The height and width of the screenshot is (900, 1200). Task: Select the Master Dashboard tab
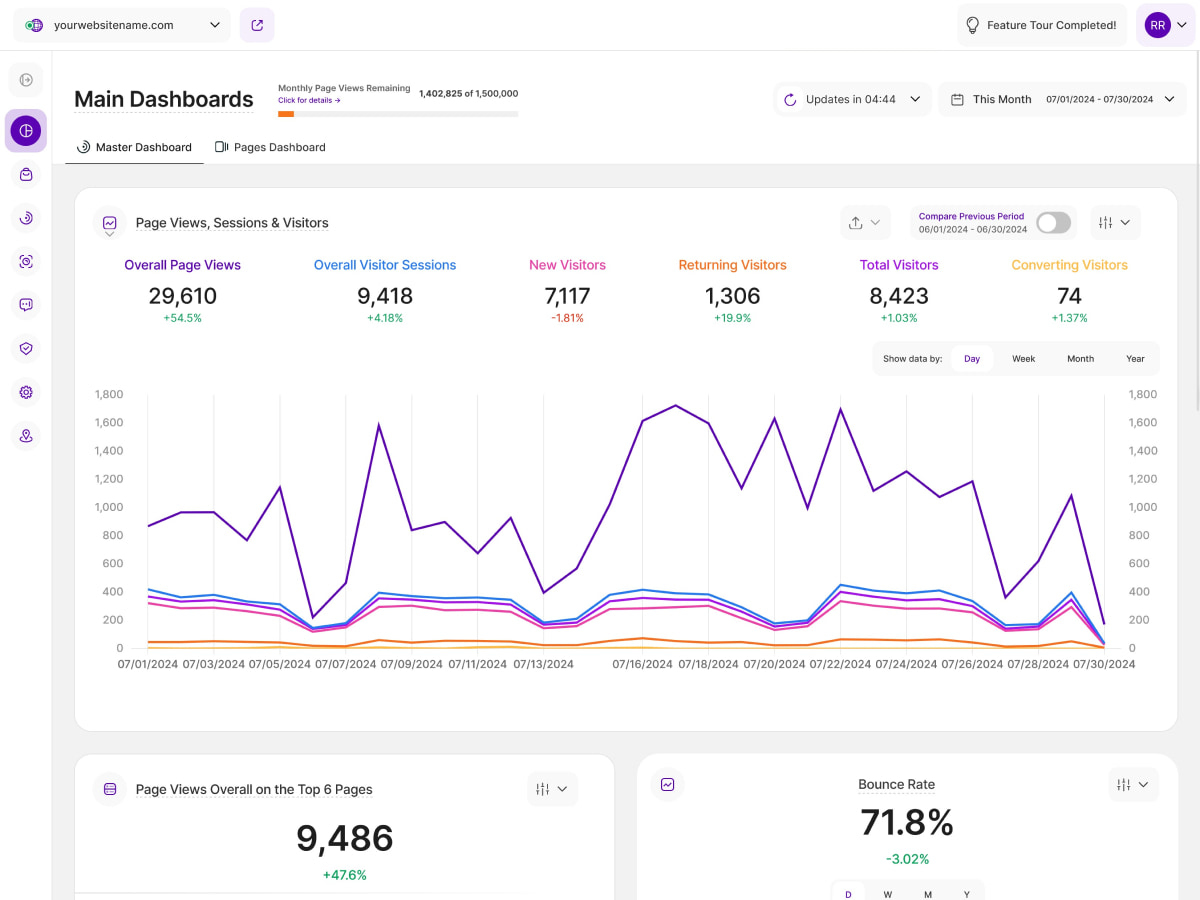(134, 147)
